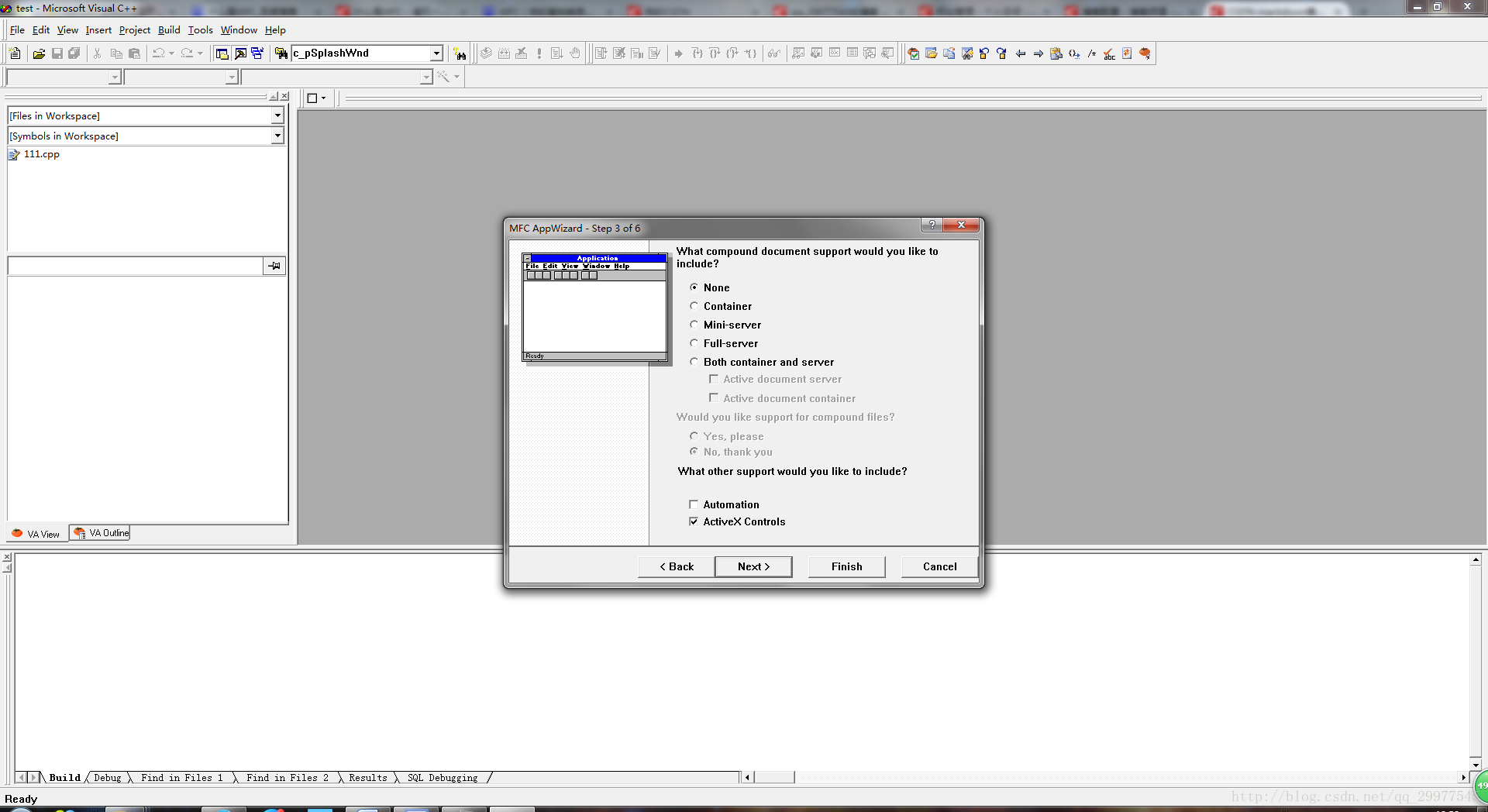
Task: Open the Redo history dropdown arrow
Action: click(200, 53)
